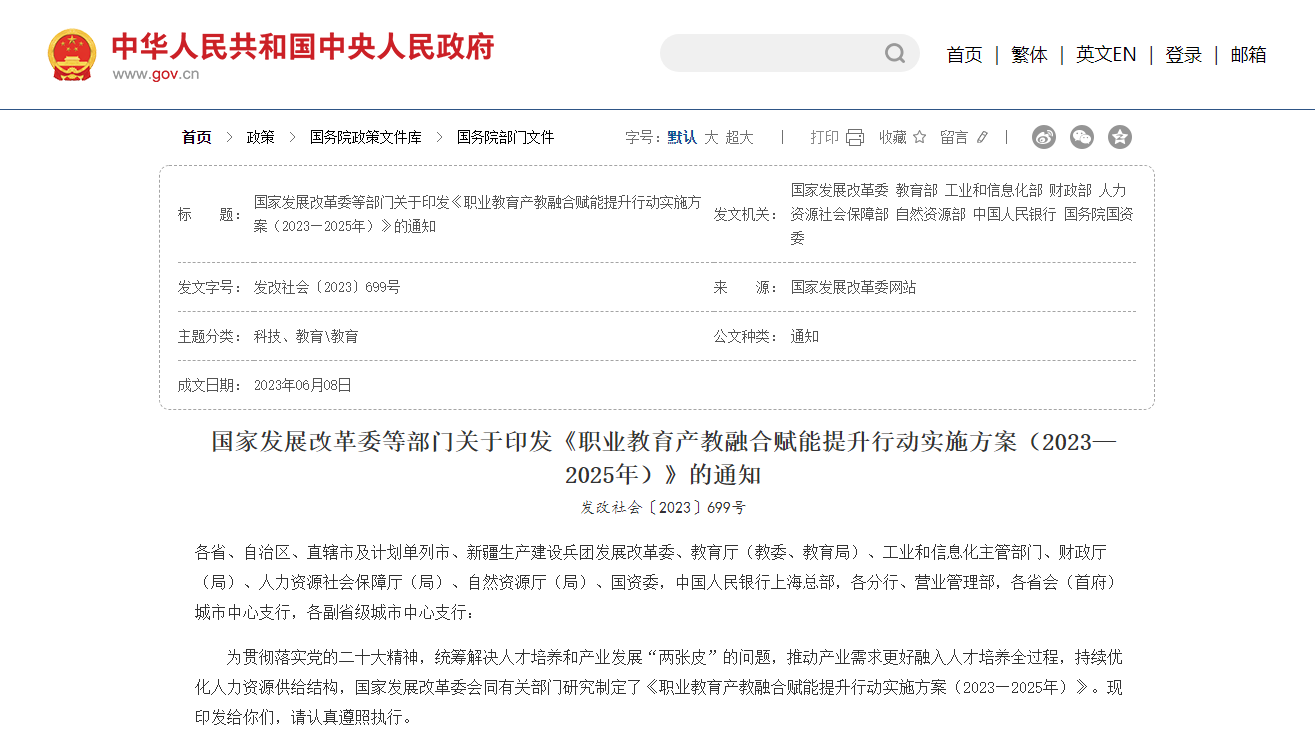1315x741 pixels.
Task: Share to WeChat via the WeChat icon
Action: (1082, 137)
